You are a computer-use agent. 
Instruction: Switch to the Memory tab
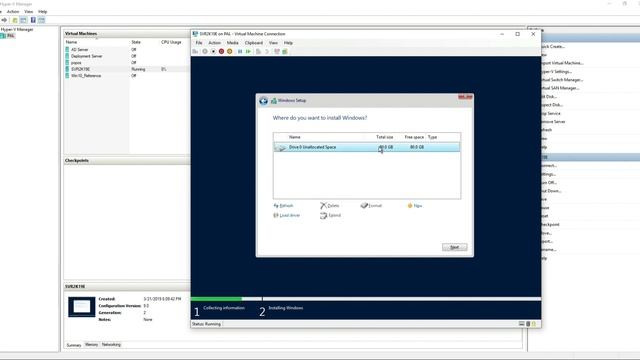[91, 345]
